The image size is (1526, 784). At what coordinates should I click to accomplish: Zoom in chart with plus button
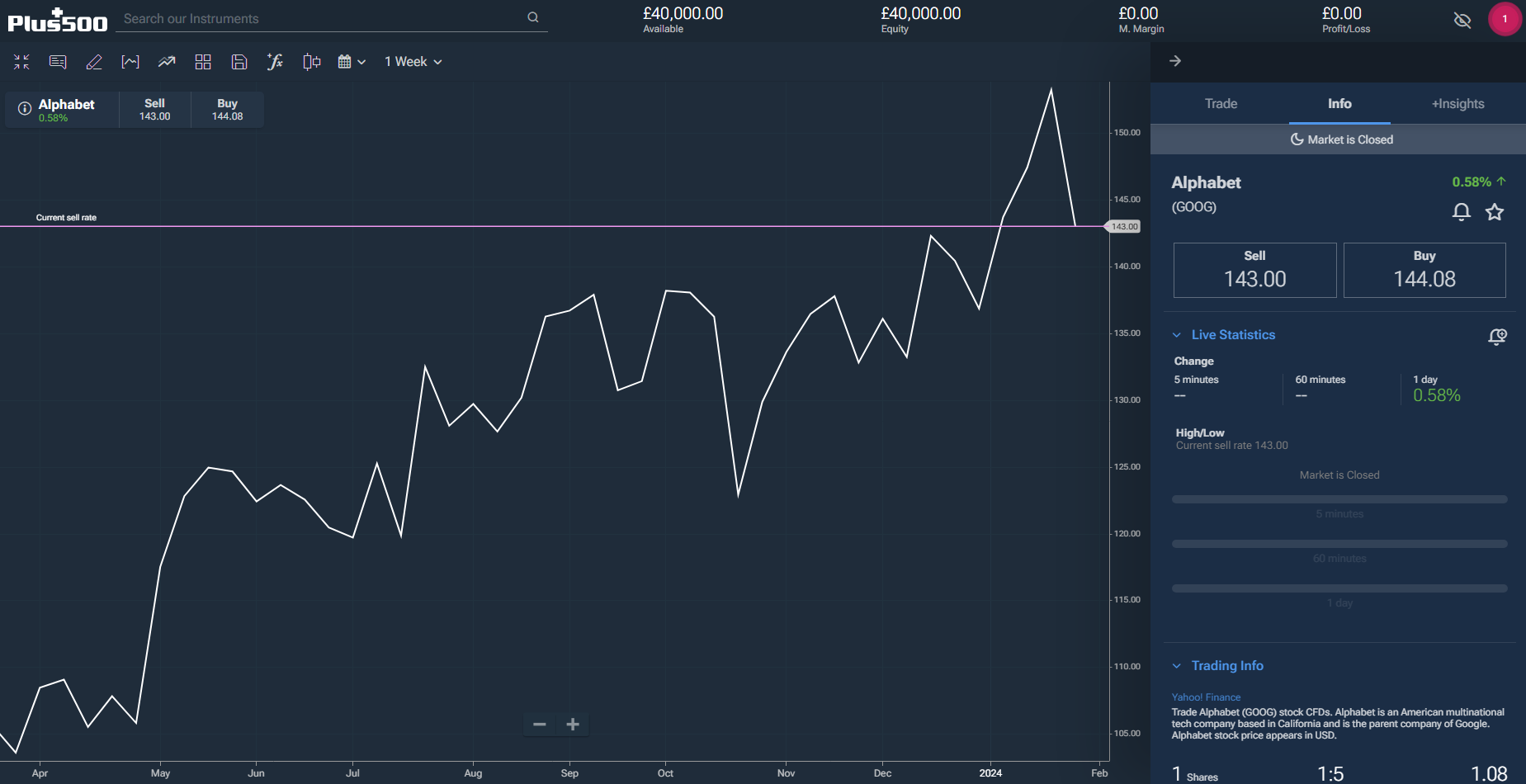coord(573,725)
